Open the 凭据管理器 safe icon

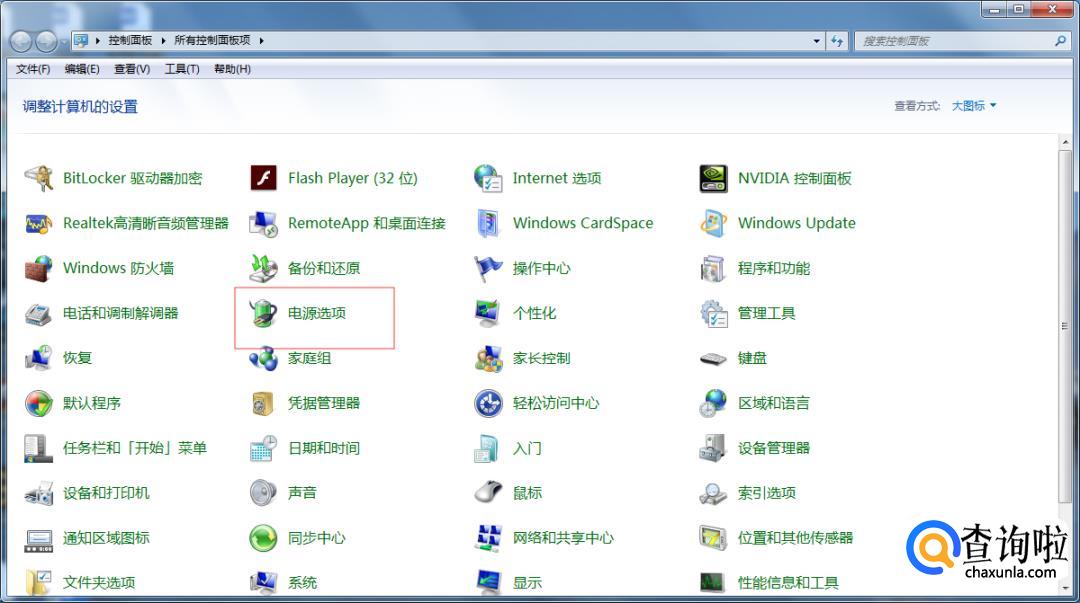click(263, 403)
